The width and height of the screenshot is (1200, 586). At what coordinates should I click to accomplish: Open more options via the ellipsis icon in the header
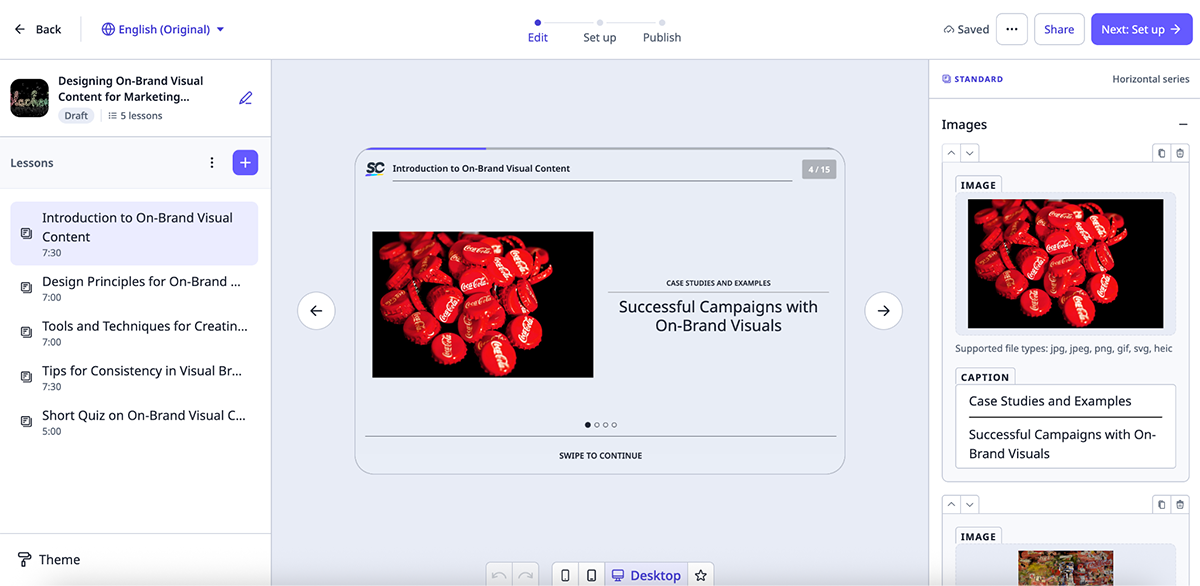(1011, 29)
